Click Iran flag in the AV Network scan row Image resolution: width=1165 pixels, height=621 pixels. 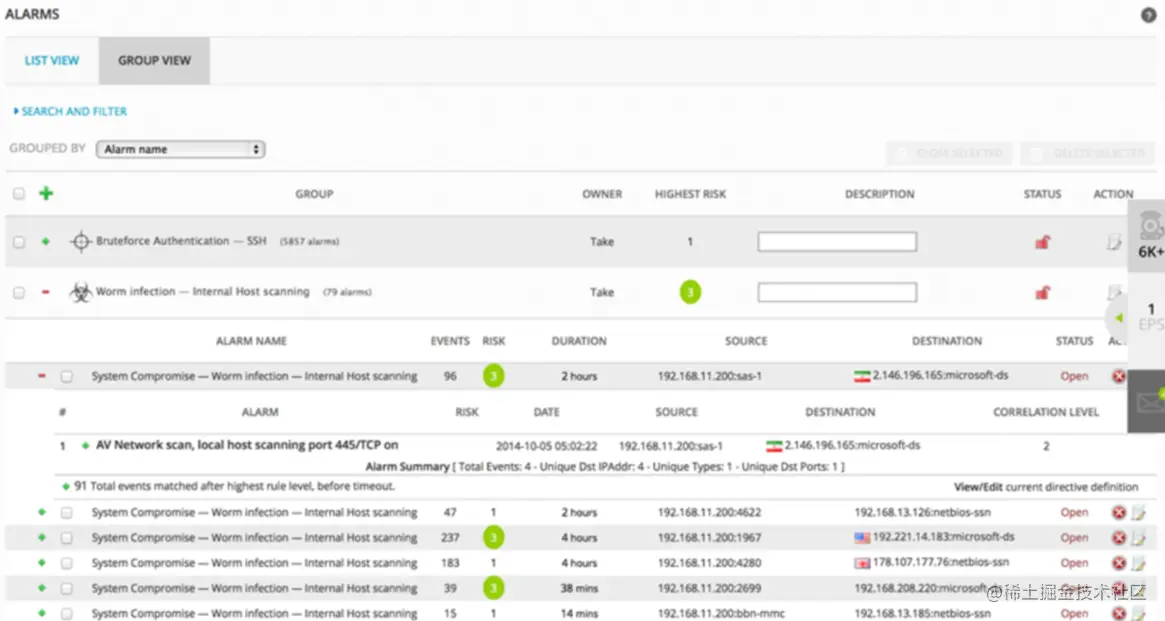[774, 446]
